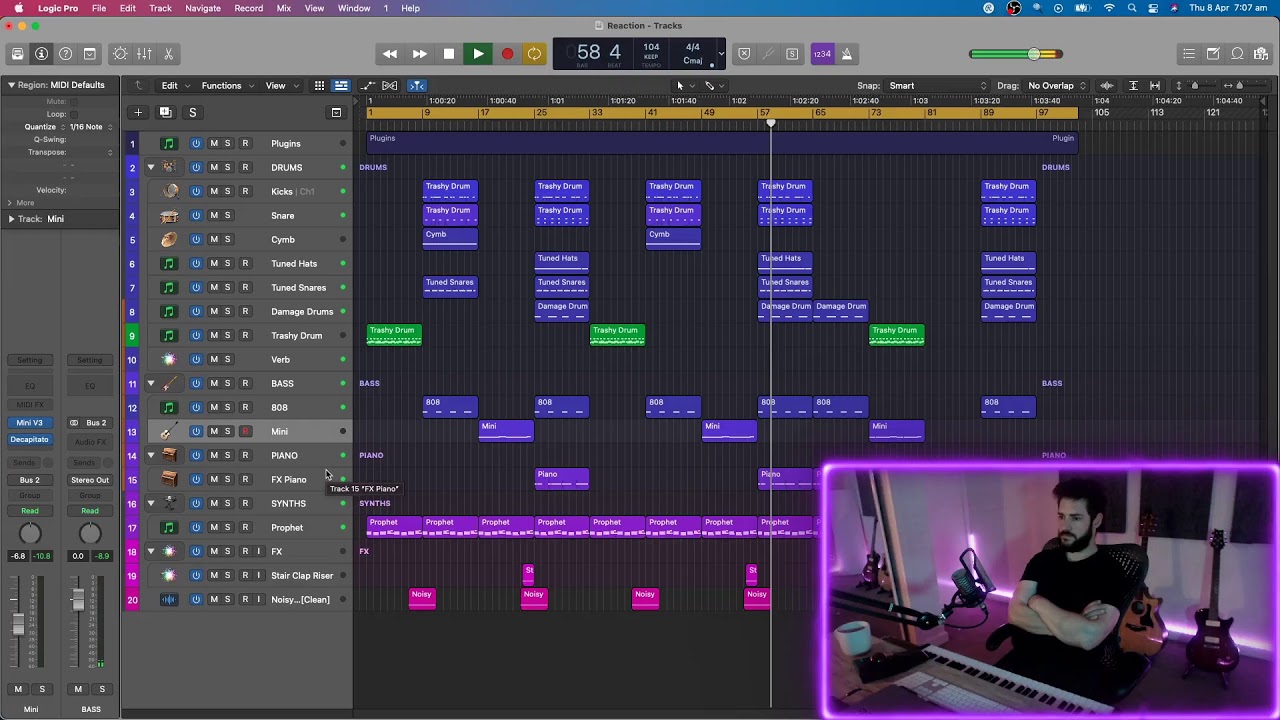Click the Rewind transport button
The height and width of the screenshot is (720, 1280).
click(390, 54)
